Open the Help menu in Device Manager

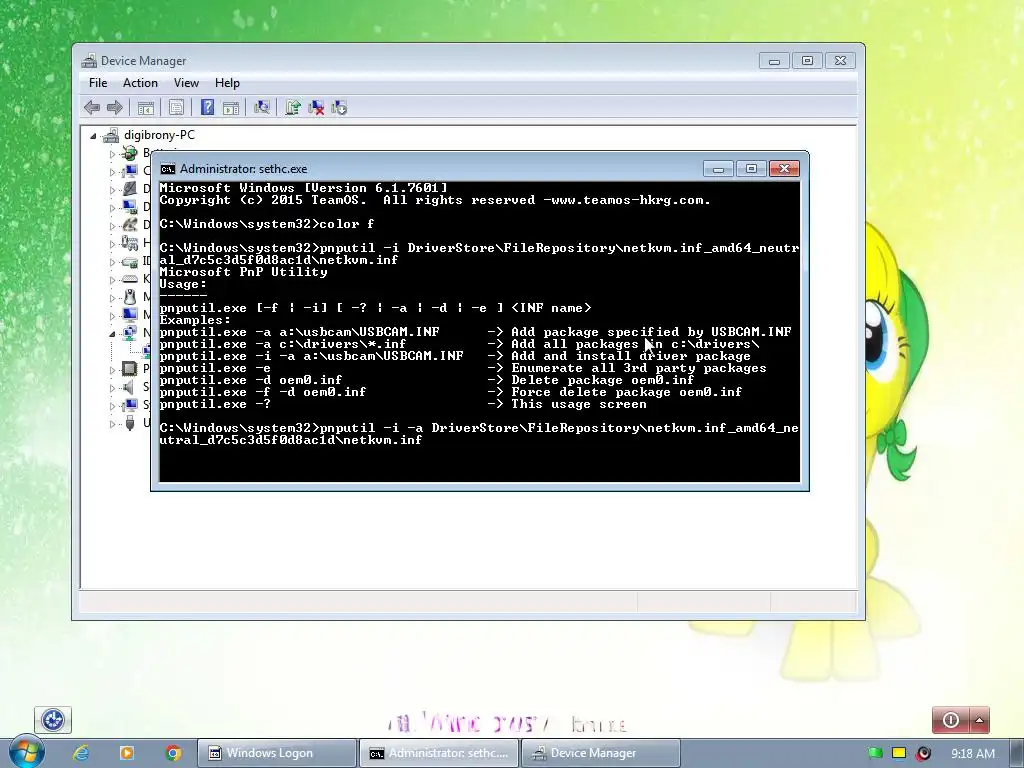click(227, 83)
